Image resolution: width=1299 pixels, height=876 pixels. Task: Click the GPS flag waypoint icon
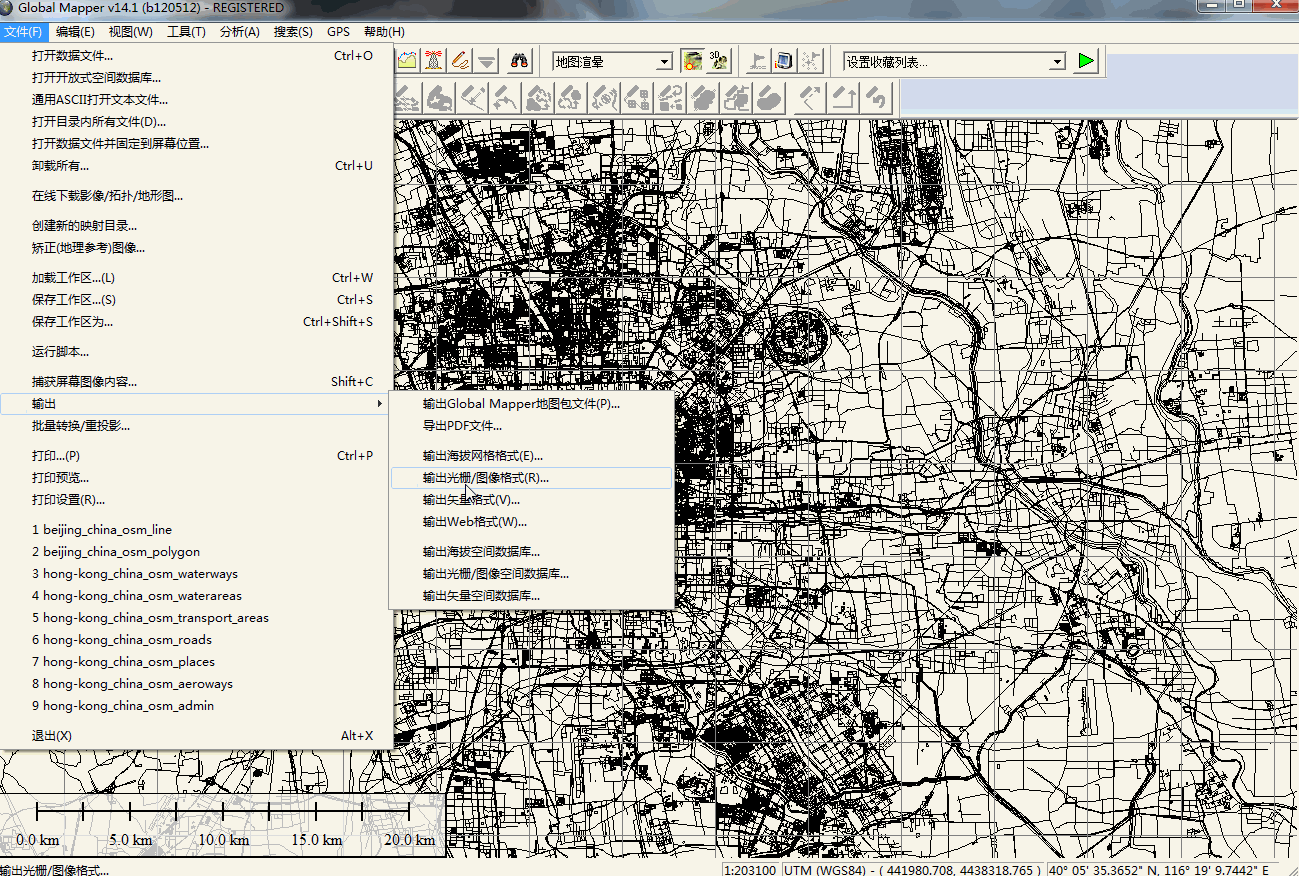[x=757, y=61]
